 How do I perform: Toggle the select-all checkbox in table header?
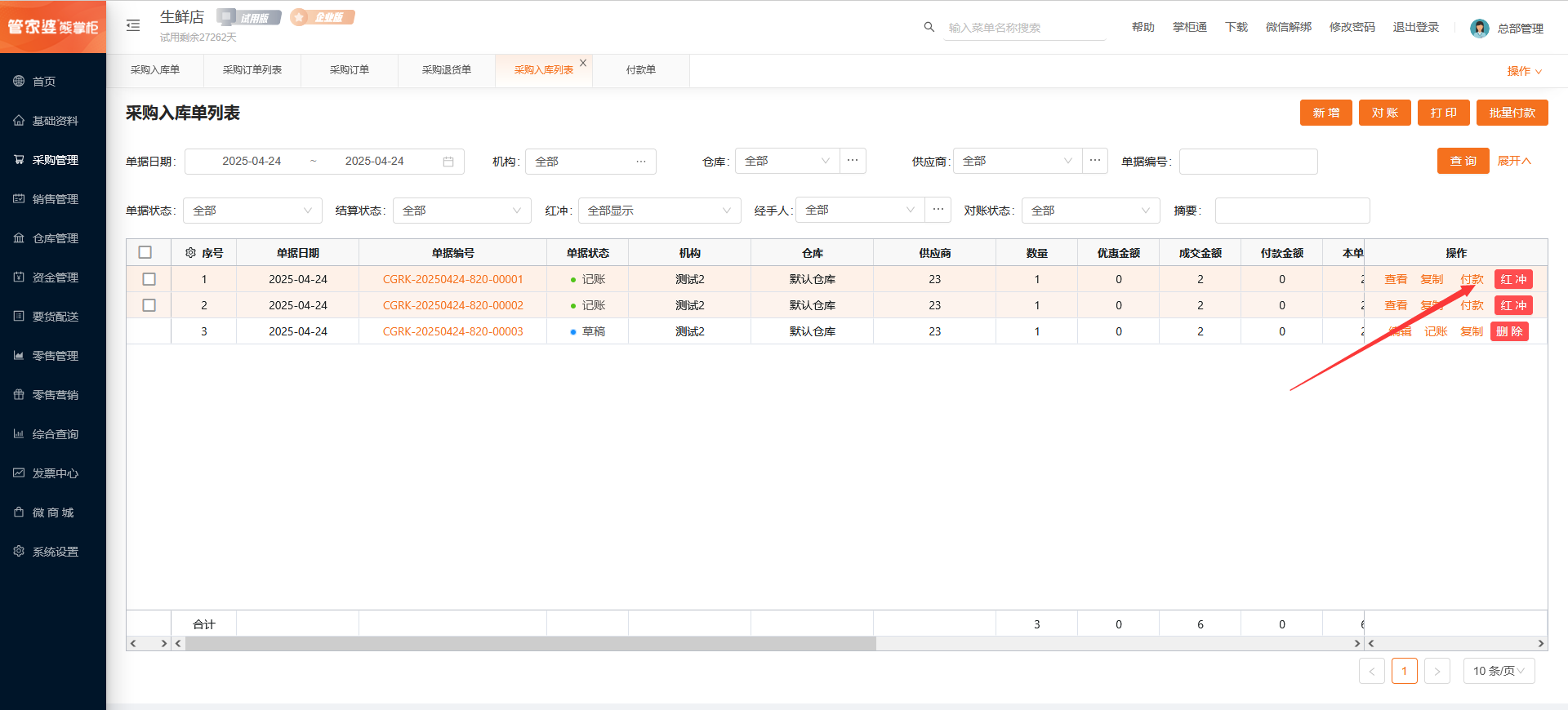(145, 253)
